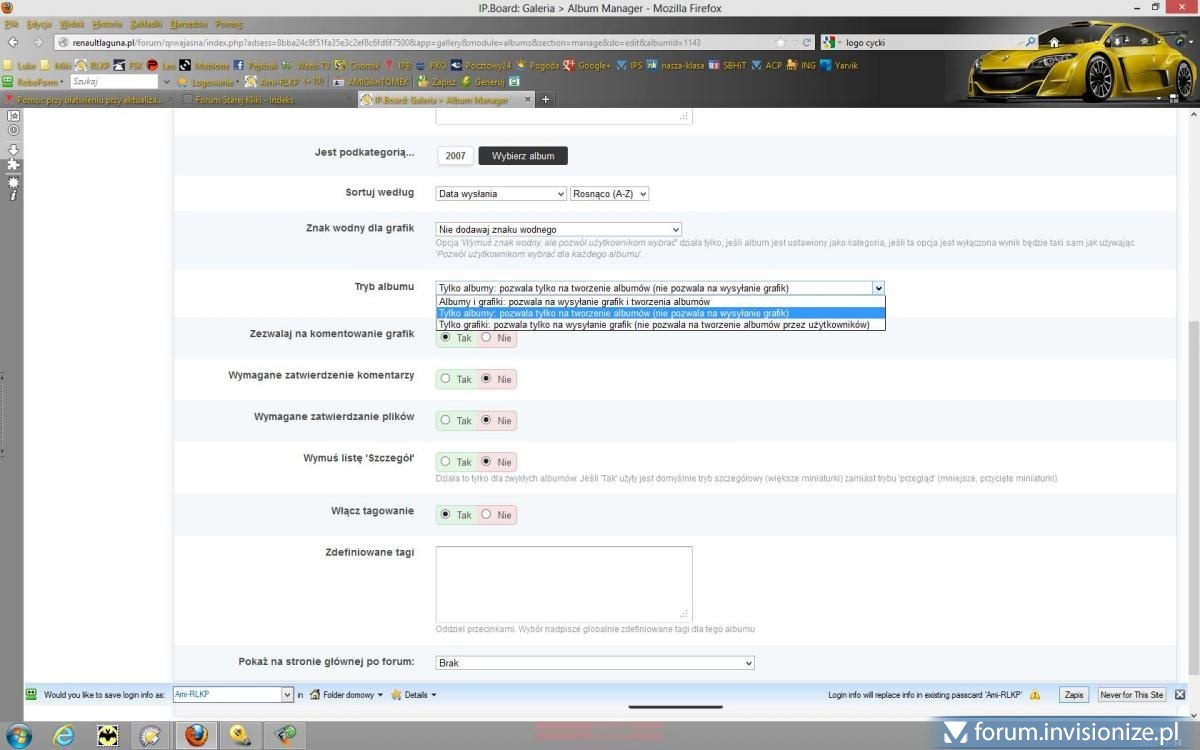Select 'Nie' for Włącz tagowanie
The width and height of the screenshot is (1200, 750).
click(487, 514)
